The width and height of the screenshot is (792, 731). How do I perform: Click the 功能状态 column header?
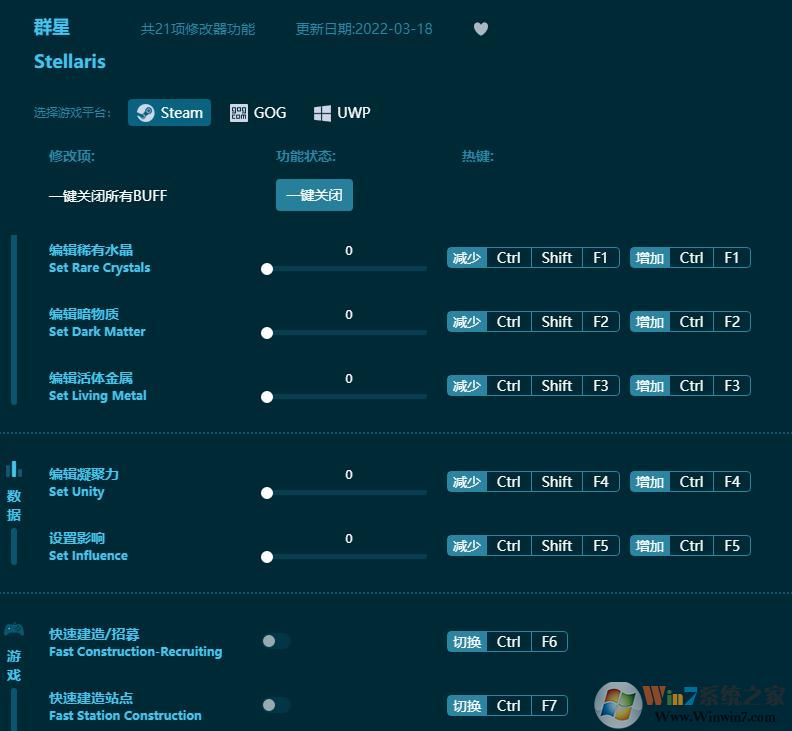[306, 156]
